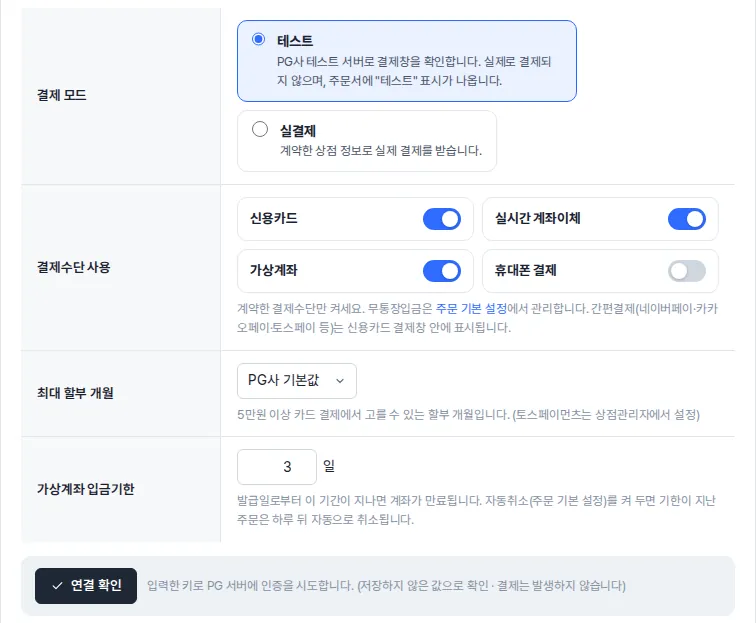Click the 결제 모드 row label
The image size is (756, 623).
(62, 95)
